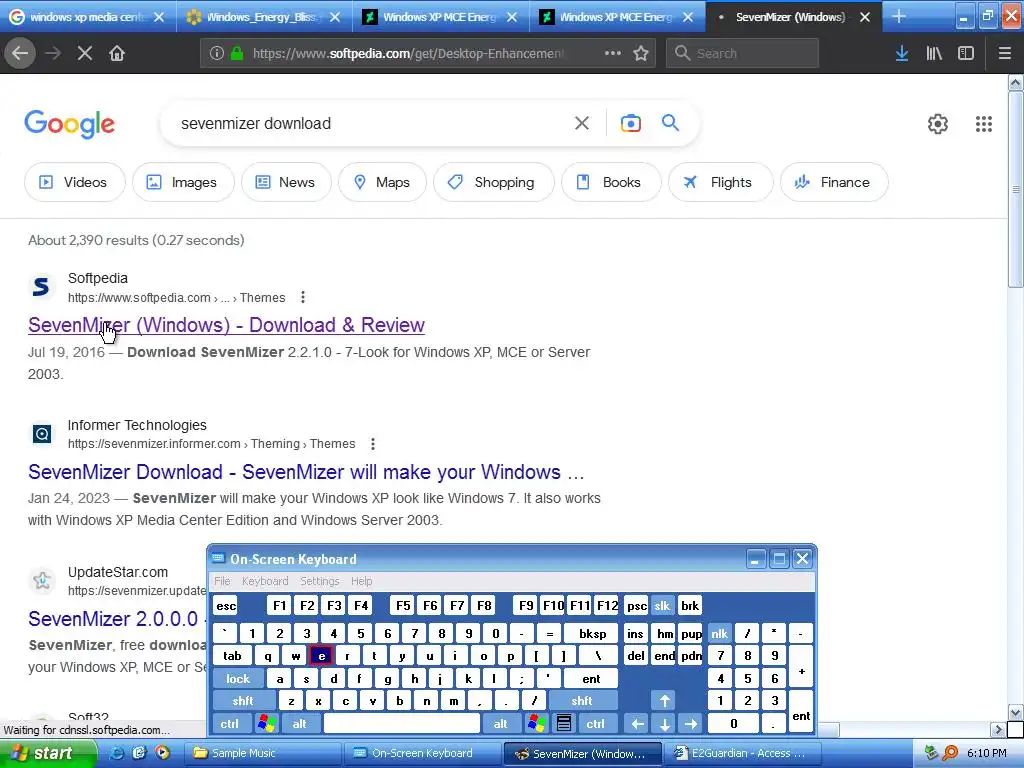Click the left Windows key on keyboard
The image size is (1024, 768).
click(266, 724)
